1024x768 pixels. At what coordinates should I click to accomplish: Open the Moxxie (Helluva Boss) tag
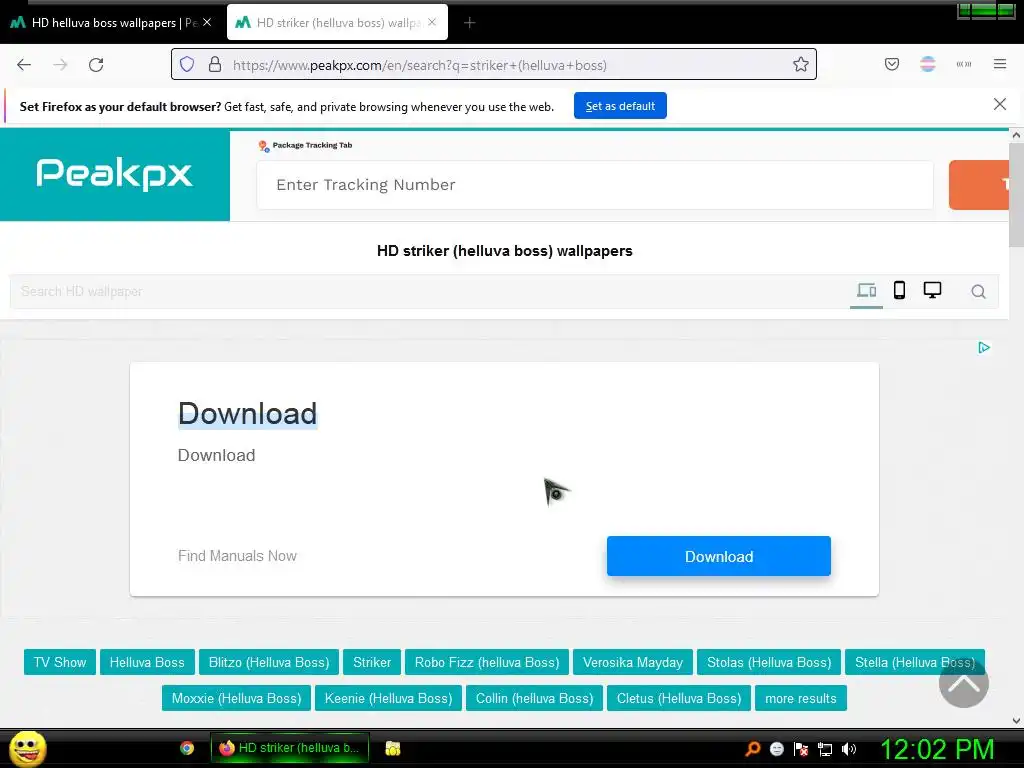click(x=236, y=698)
